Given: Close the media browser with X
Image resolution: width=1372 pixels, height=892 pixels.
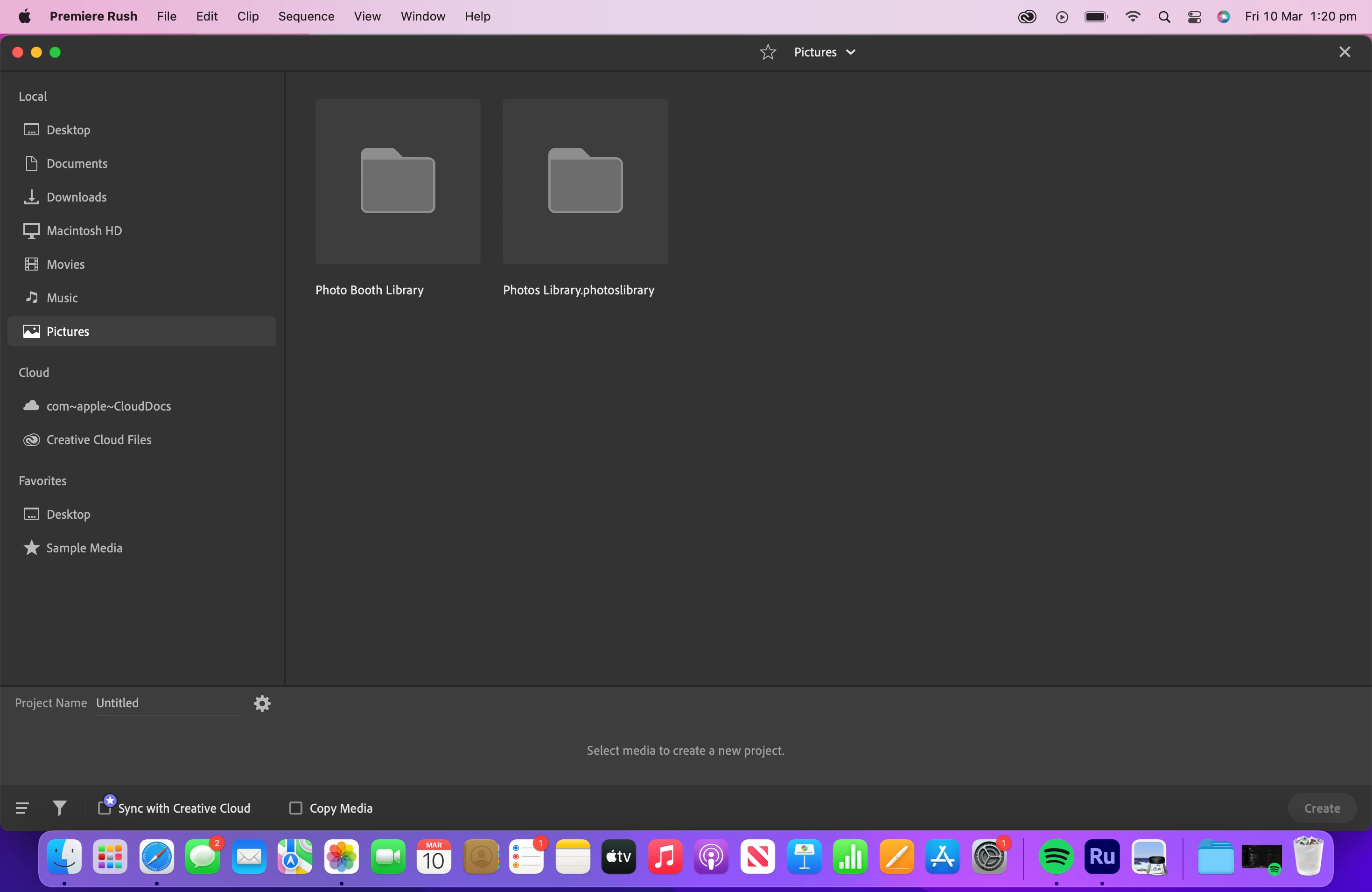Looking at the screenshot, I should coord(1344,52).
